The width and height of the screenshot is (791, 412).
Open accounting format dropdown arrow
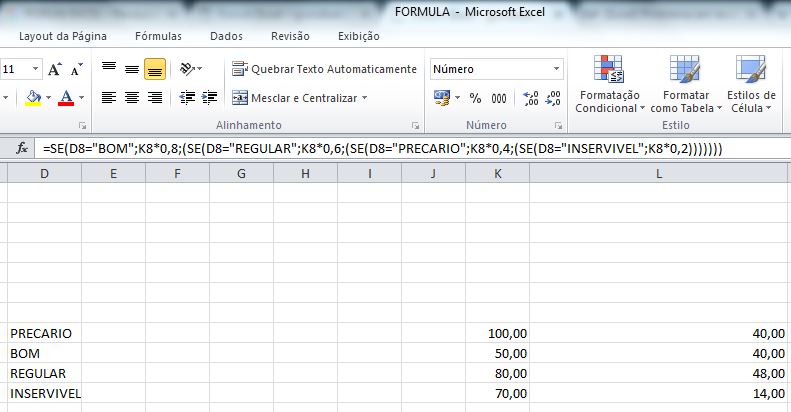(458, 98)
